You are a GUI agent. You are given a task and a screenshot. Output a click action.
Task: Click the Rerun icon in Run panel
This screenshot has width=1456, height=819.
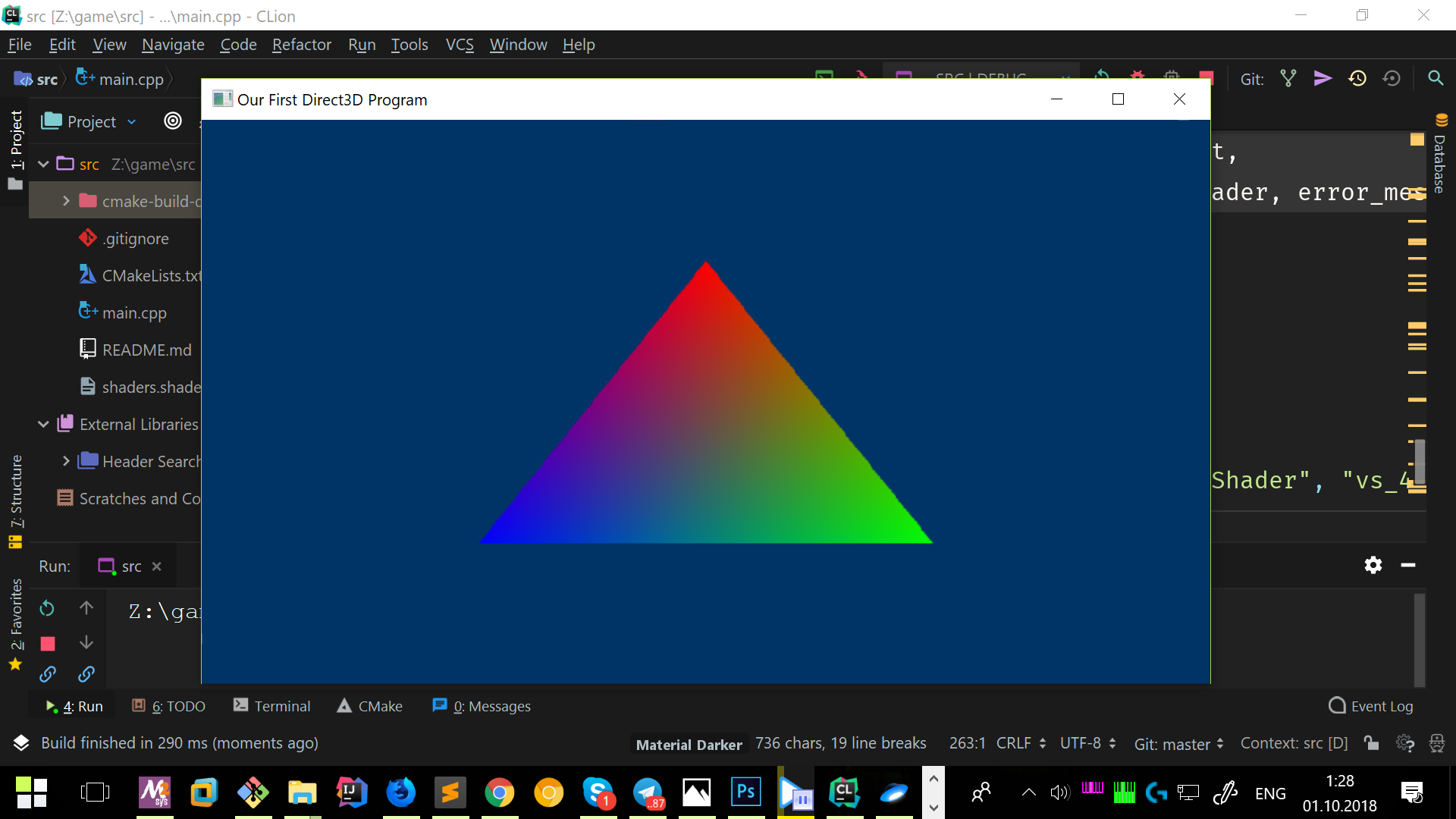(47, 608)
